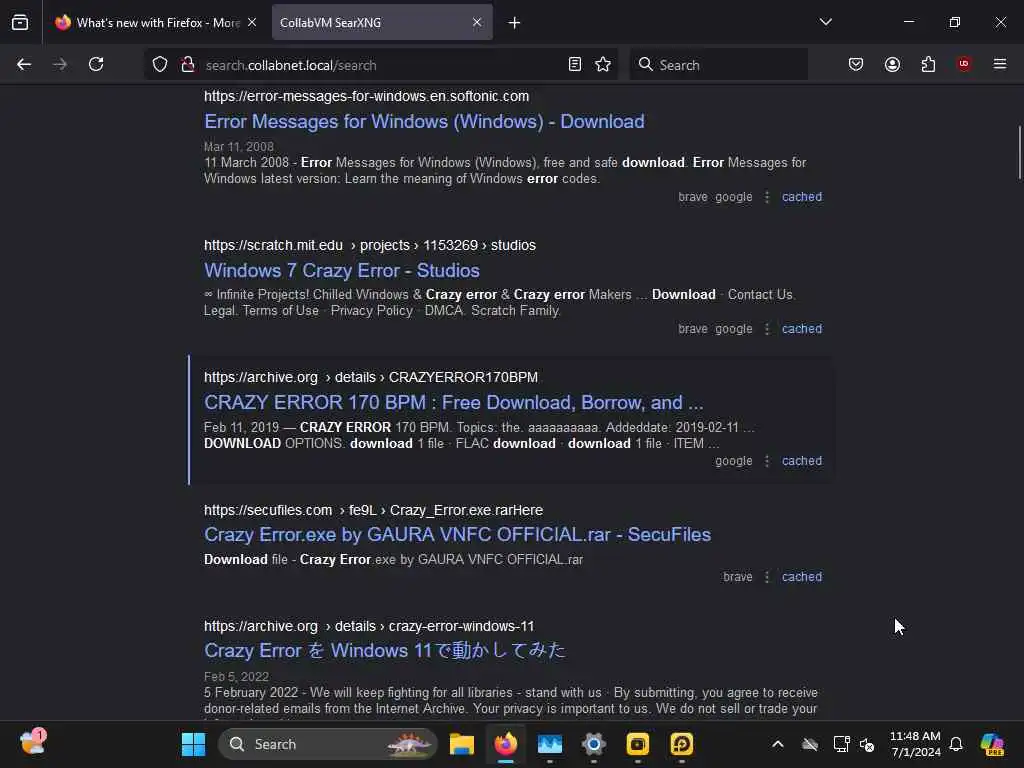The width and height of the screenshot is (1024, 768).
Task: List all tabs dropdown arrow
Action: tap(825, 22)
